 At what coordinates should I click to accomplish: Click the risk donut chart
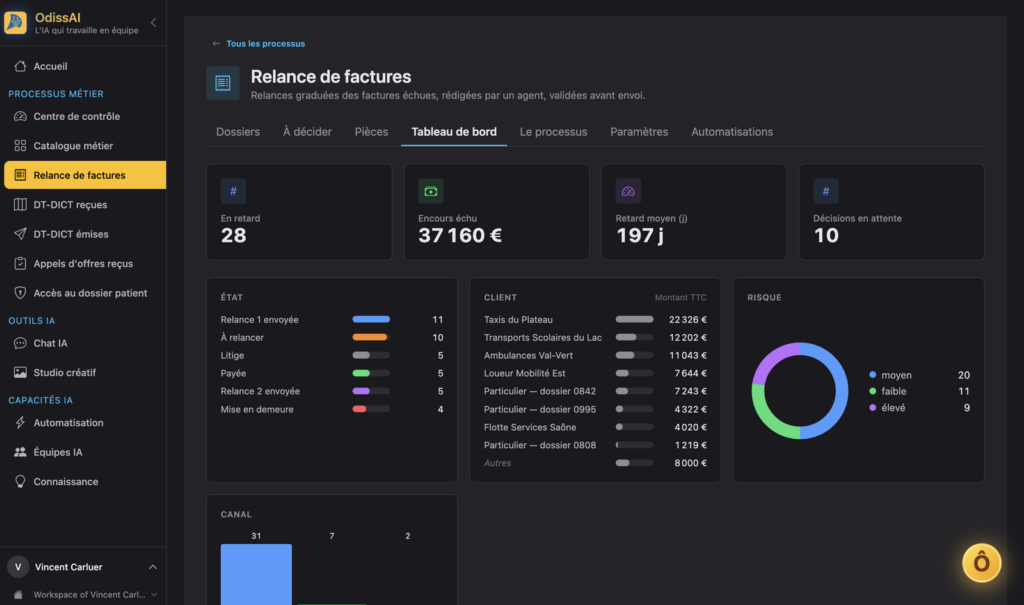(800, 391)
